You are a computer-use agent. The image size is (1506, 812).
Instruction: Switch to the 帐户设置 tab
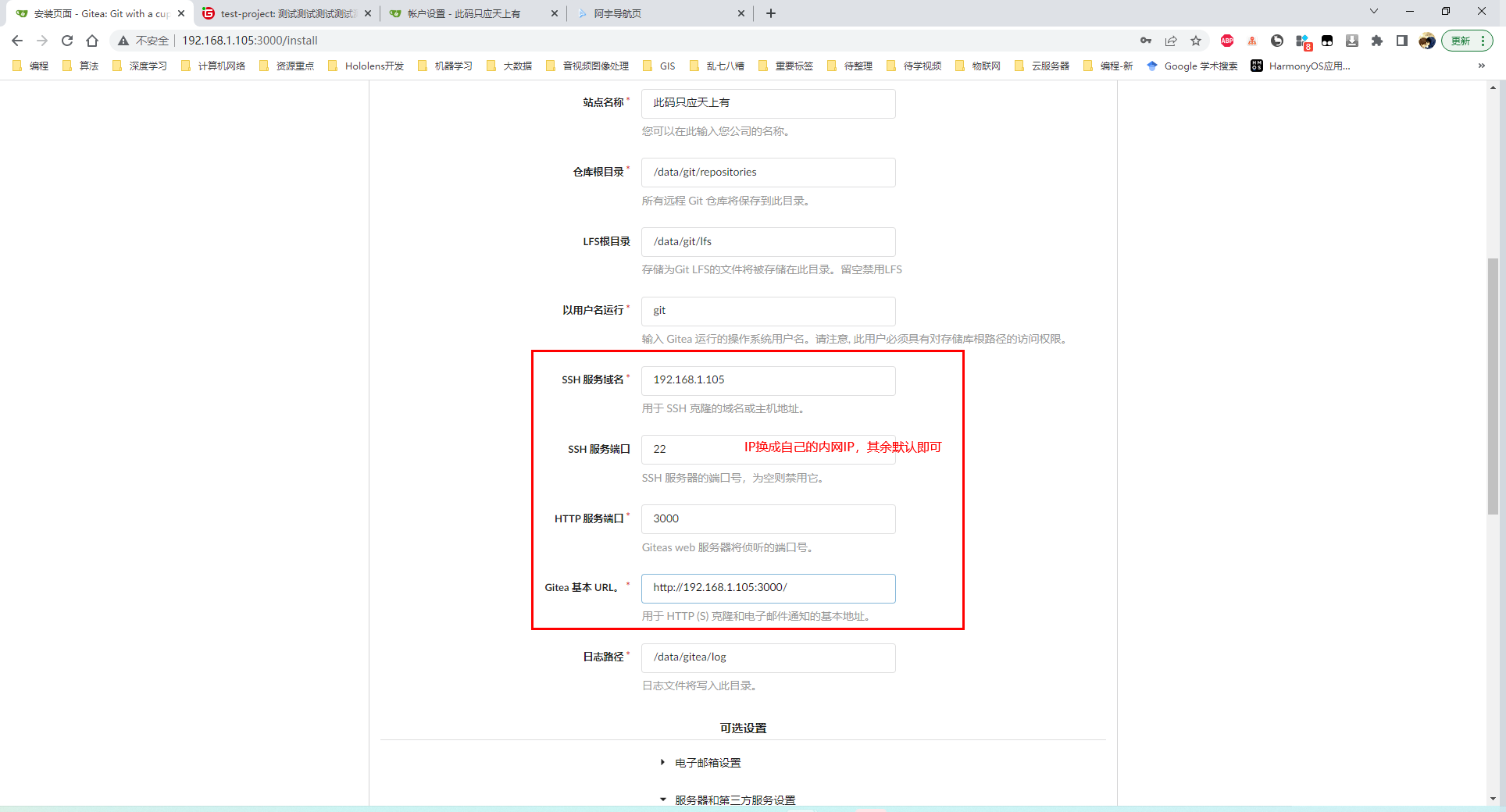click(474, 13)
